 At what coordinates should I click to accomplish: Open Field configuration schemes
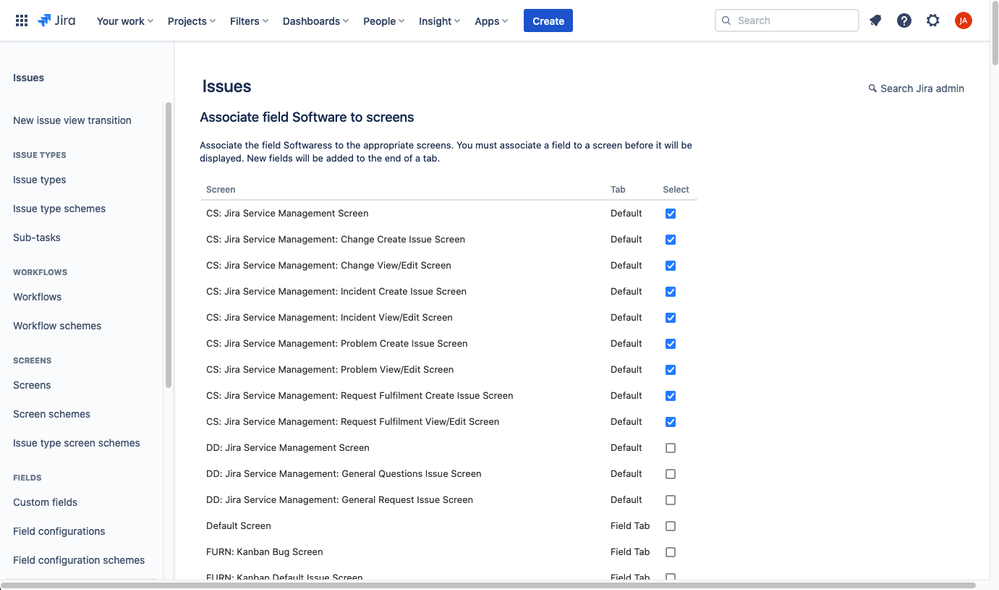(79, 560)
